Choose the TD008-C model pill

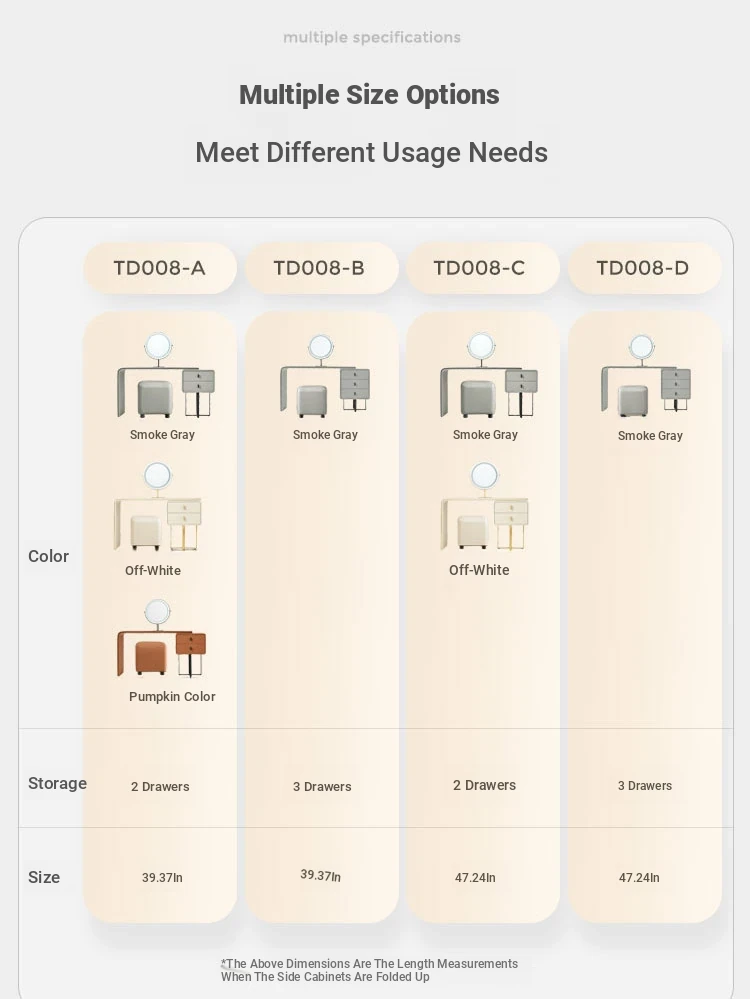483,268
